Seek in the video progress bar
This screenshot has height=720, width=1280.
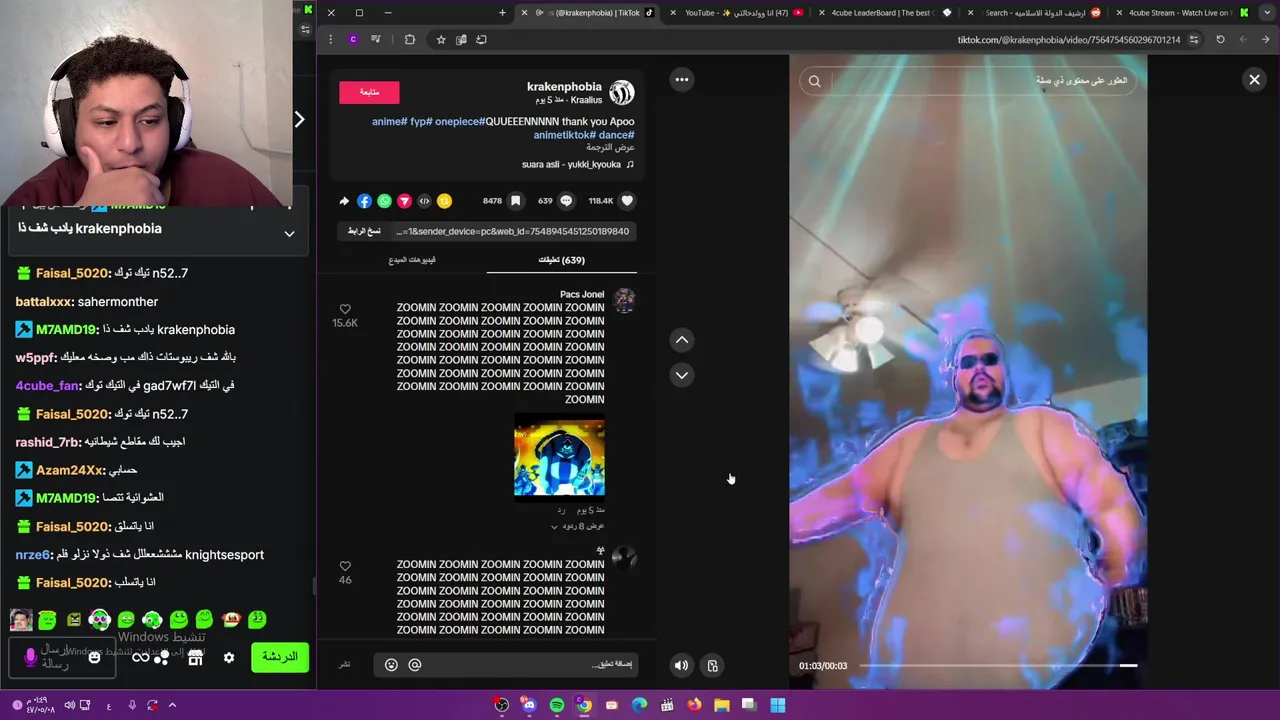tap(998, 665)
